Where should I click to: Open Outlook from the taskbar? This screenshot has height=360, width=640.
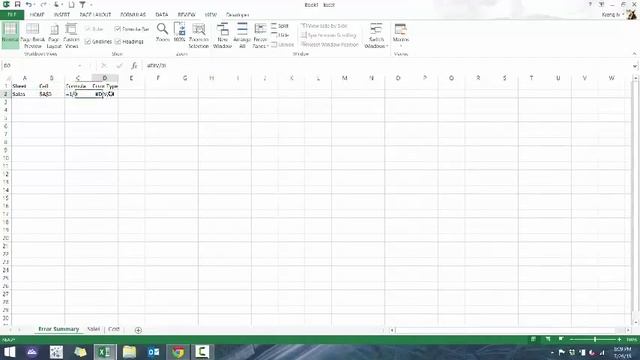[x=153, y=352]
